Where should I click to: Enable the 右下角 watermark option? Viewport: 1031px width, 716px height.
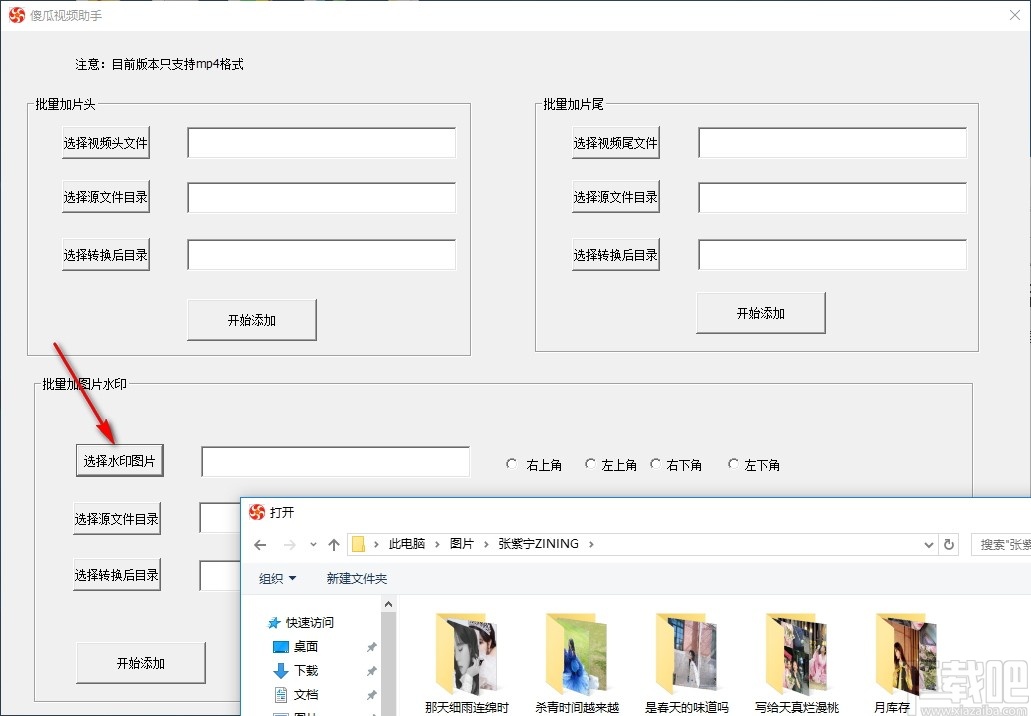[x=655, y=464]
